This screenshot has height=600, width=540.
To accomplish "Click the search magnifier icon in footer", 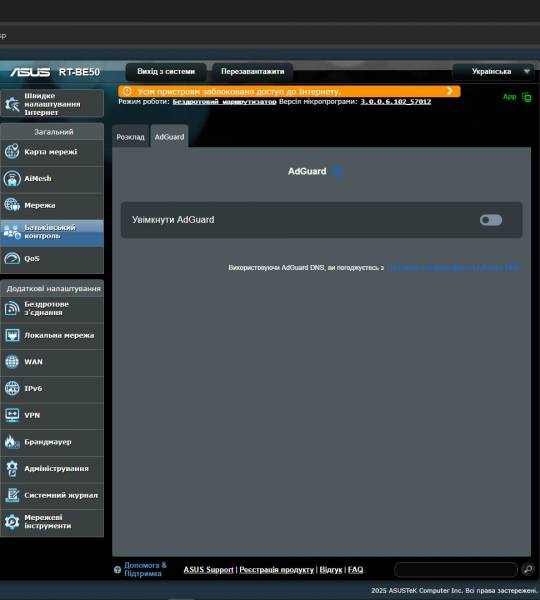I will 528,569.
